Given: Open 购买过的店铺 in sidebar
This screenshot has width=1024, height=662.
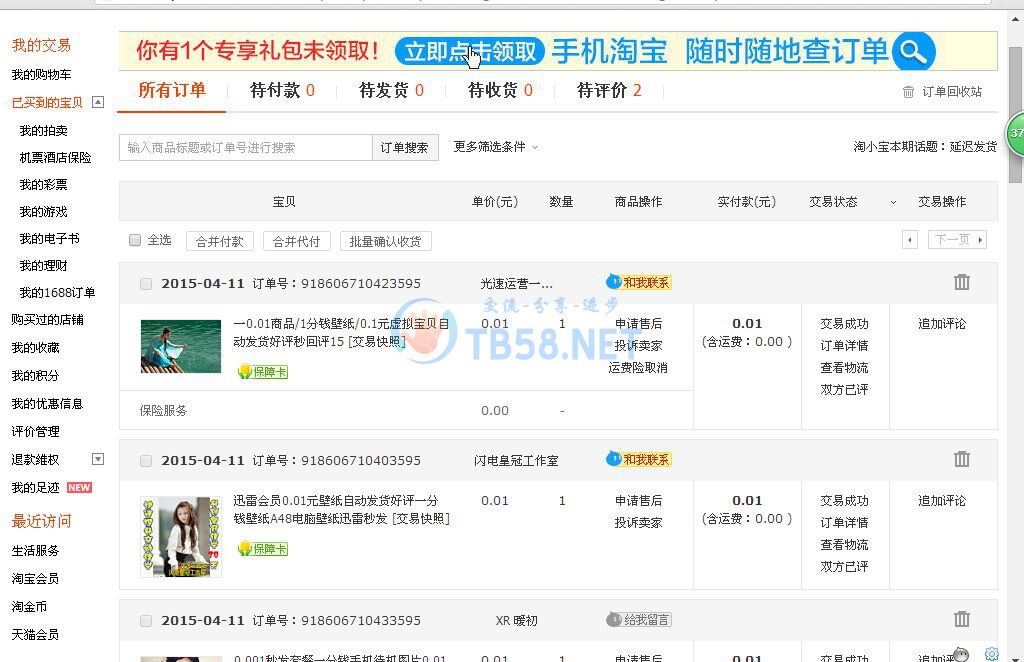Looking at the screenshot, I should click(48, 319).
